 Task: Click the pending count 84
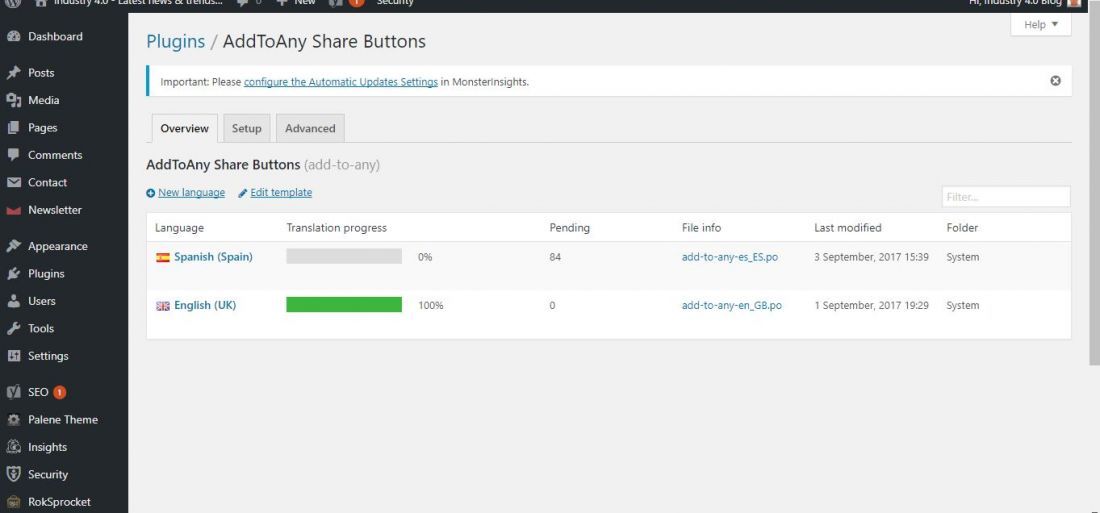pos(555,257)
